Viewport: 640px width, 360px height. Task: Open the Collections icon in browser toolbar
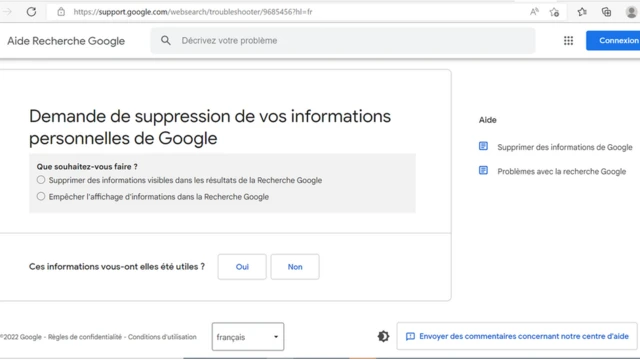pos(607,12)
